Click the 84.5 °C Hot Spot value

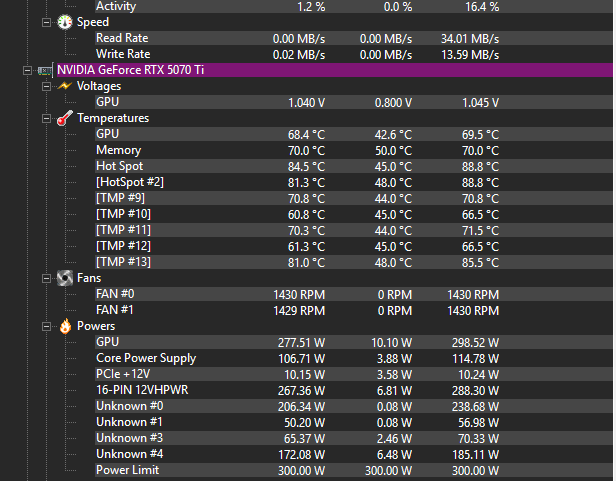point(306,167)
